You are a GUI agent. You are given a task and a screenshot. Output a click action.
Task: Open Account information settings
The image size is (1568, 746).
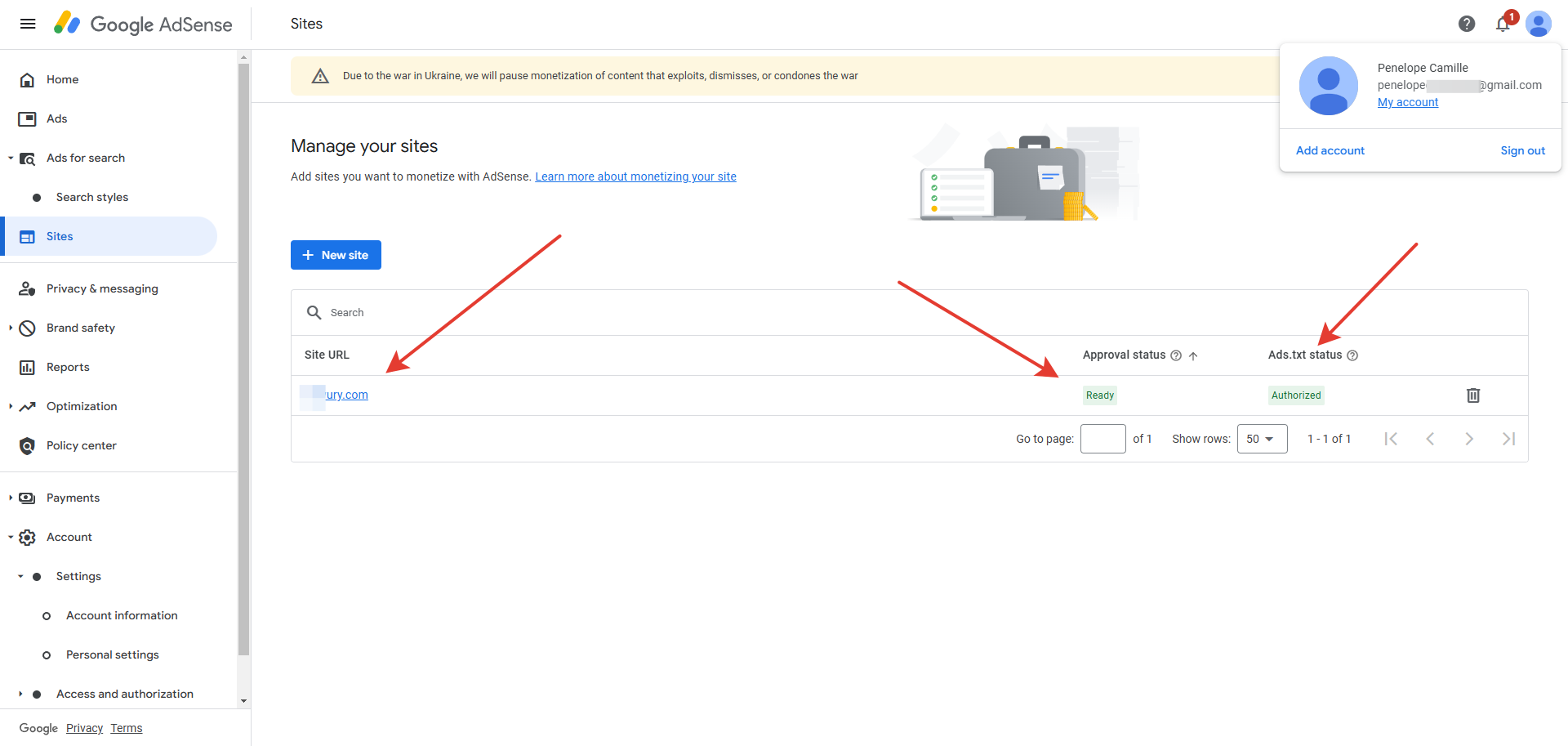tap(122, 615)
